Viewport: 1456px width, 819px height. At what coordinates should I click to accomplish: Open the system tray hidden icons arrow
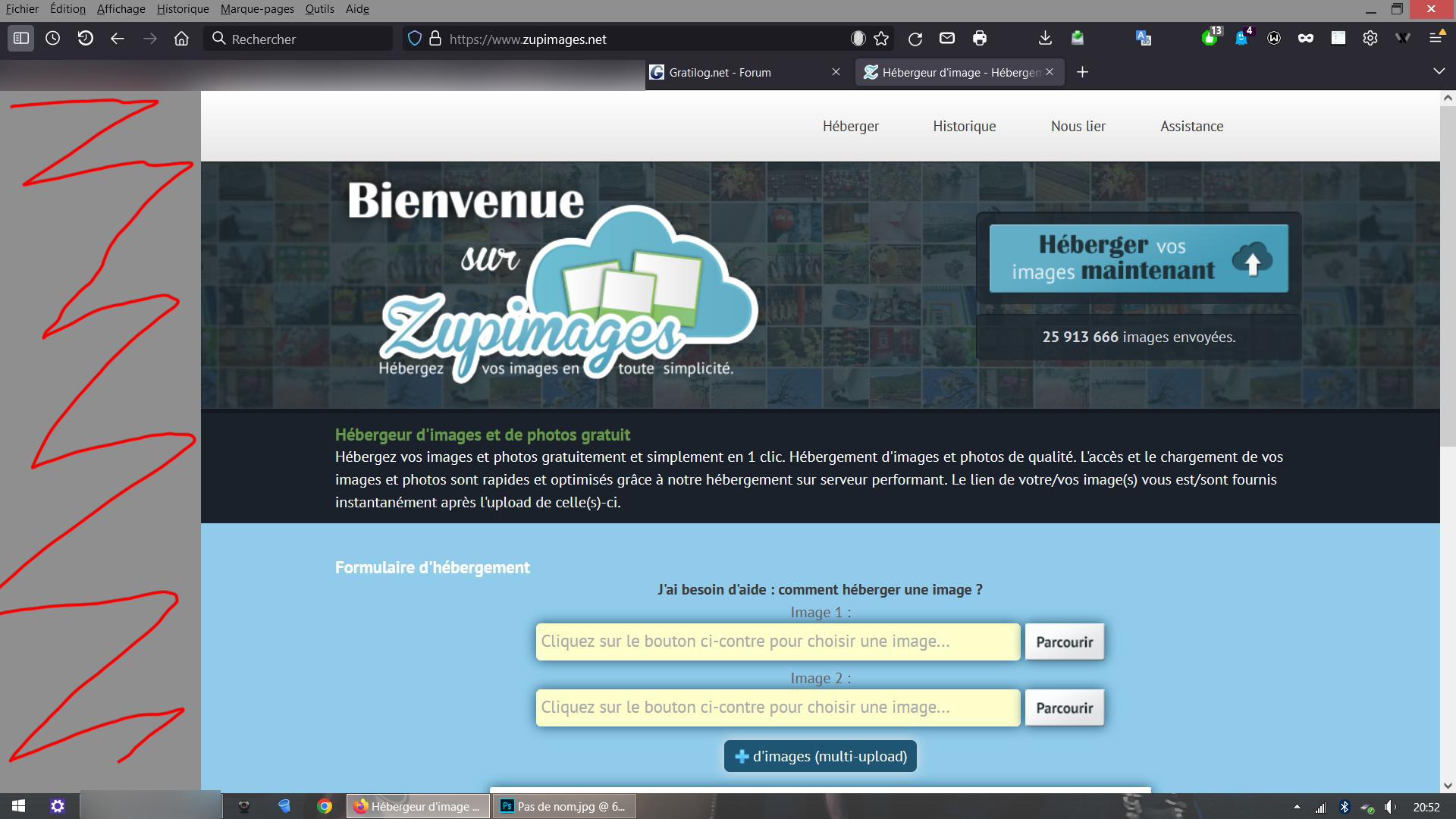point(1297,807)
